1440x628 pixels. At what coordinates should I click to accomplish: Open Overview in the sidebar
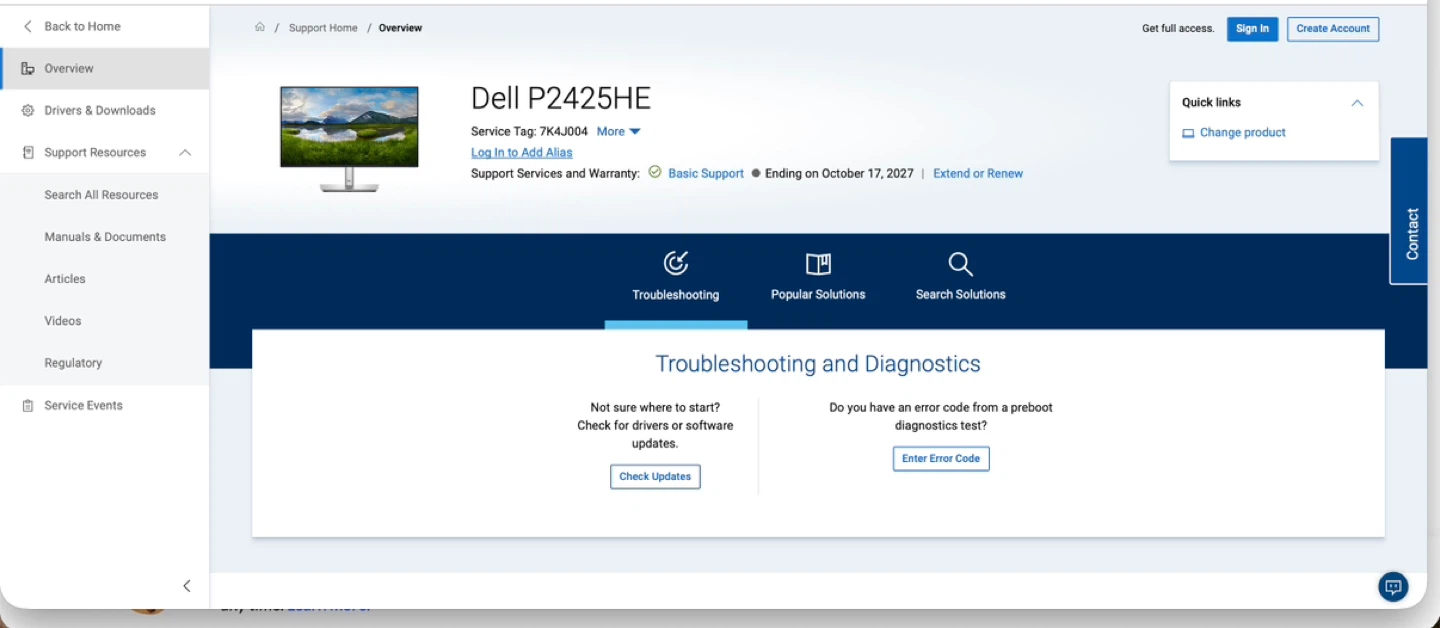(105, 68)
